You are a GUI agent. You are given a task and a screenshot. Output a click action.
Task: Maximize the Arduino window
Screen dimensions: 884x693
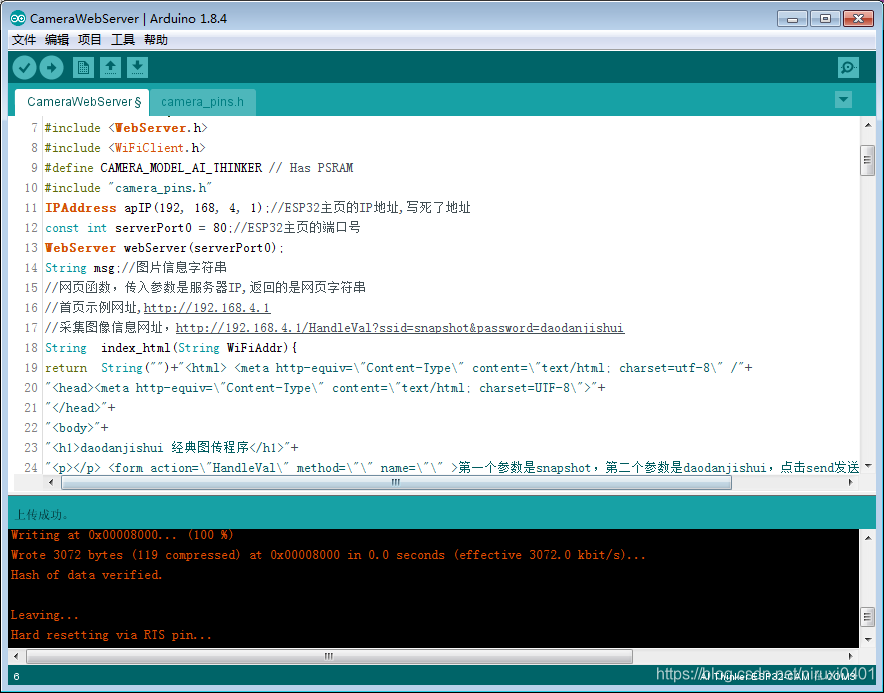click(825, 19)
